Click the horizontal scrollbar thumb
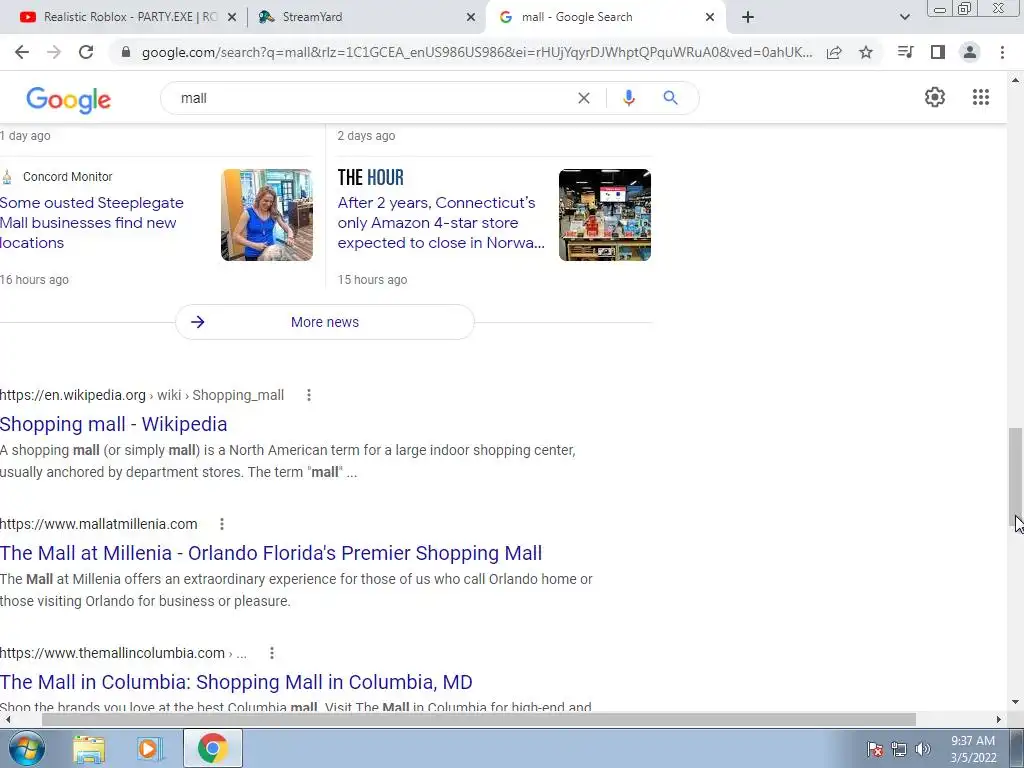Viewport: 1024px width, 768px height. pos(479,719)
